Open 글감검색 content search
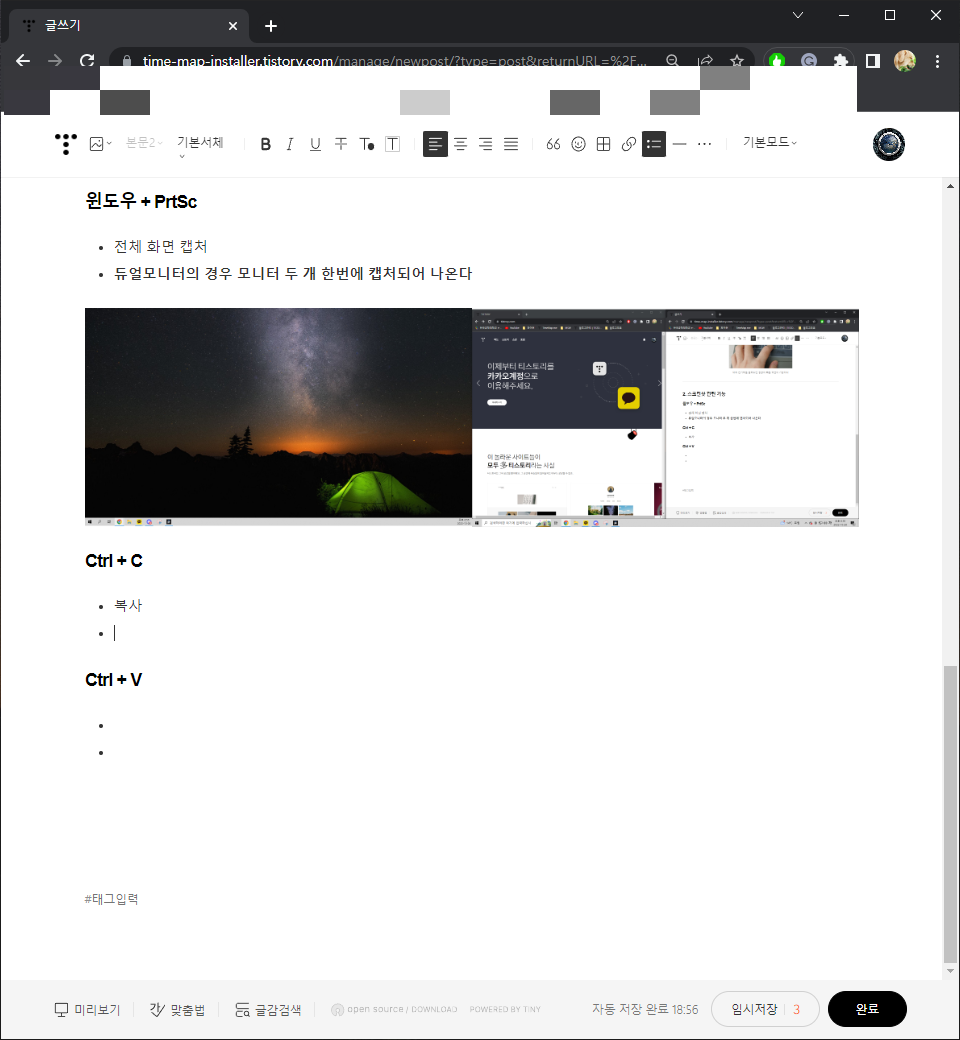The image size is (960, 1040). point(268,1009)
